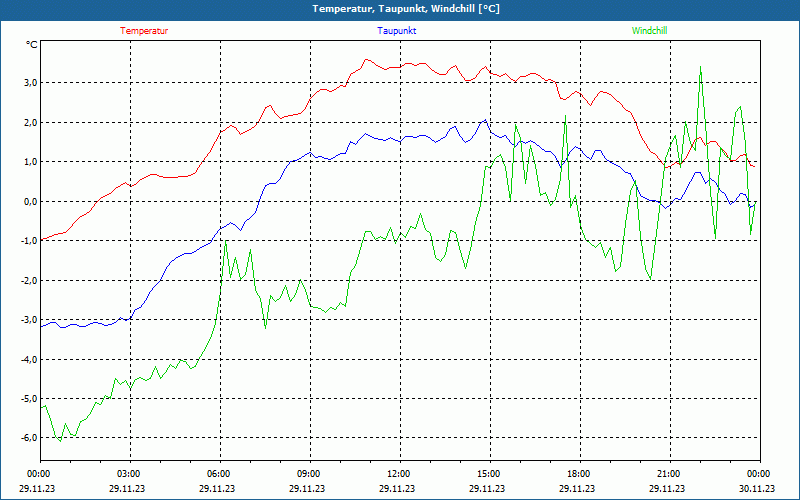
Task: Click the 12:00 time label
Action: point(400,474)
